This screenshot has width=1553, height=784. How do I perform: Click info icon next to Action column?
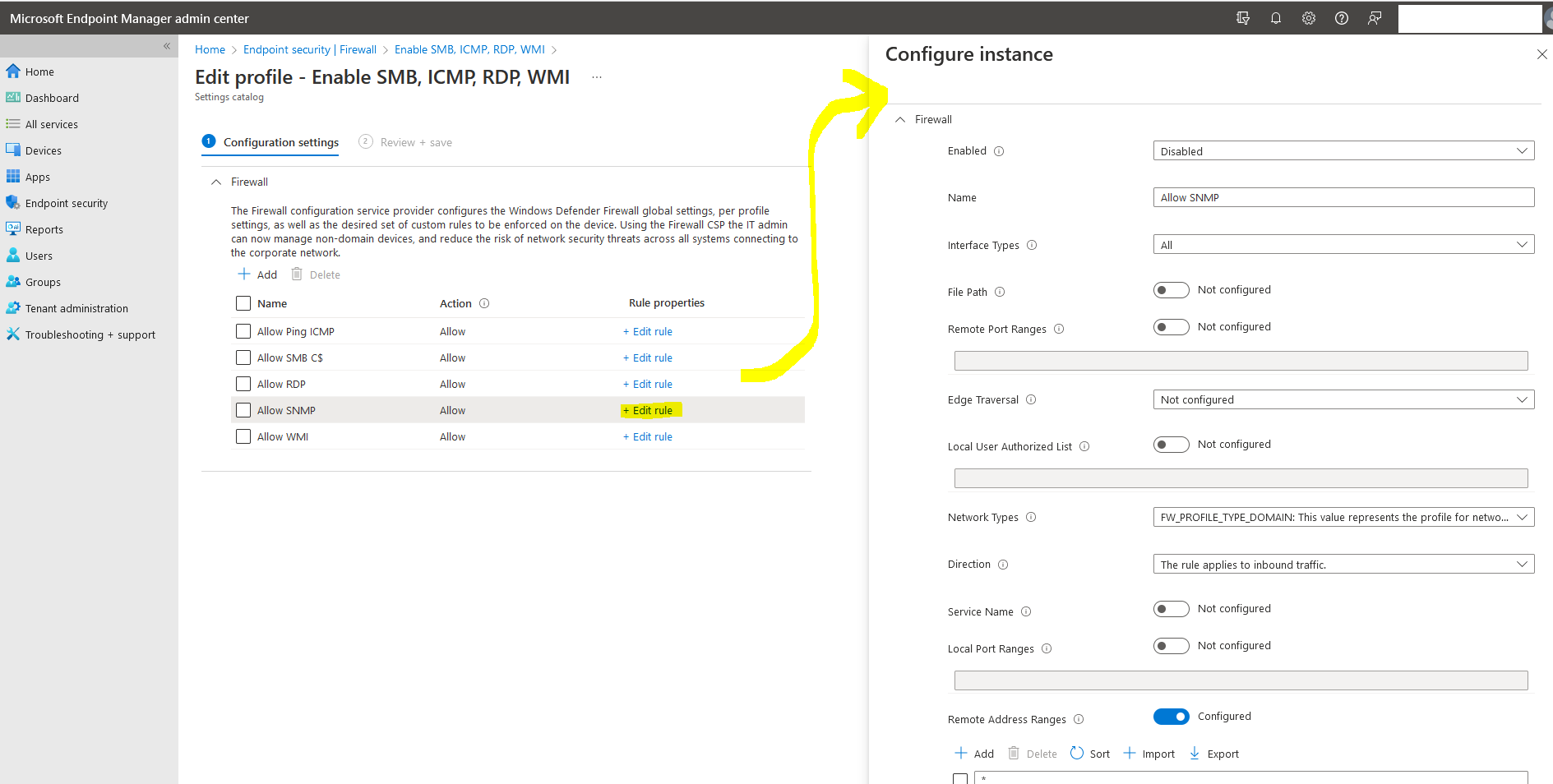(x=484, y=303)
